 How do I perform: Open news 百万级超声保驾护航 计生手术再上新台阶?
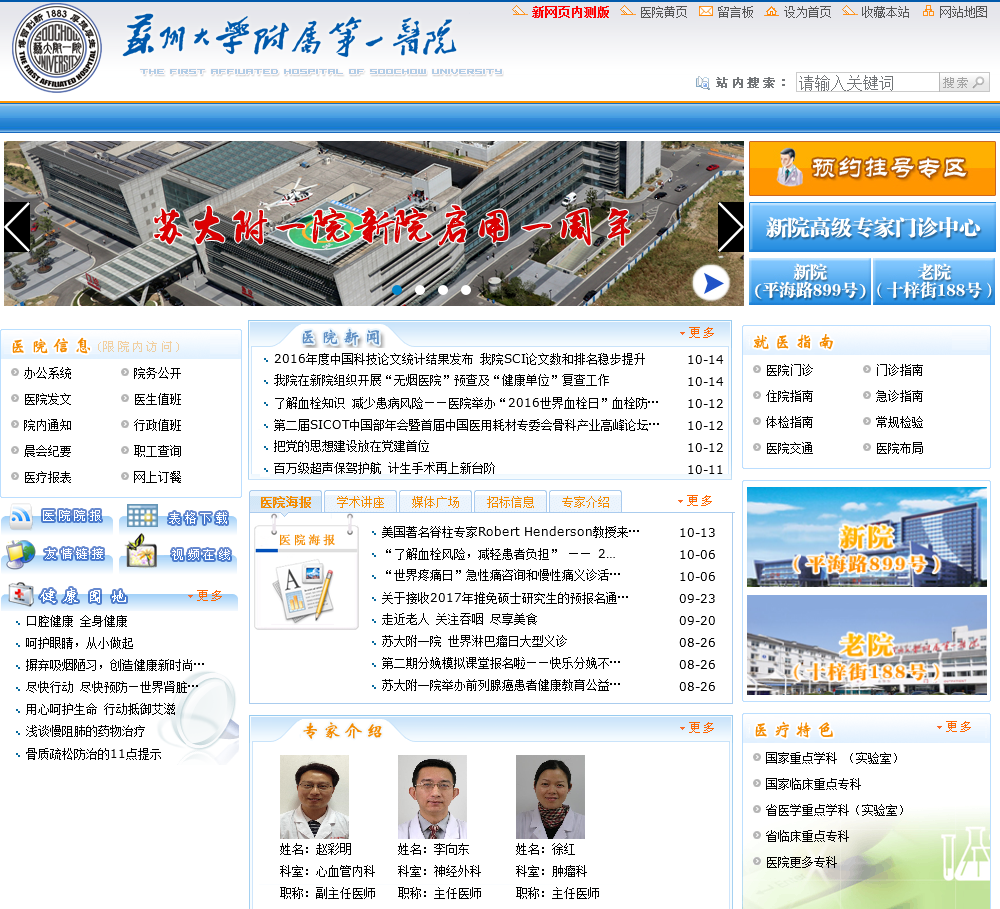pos(384,468)
